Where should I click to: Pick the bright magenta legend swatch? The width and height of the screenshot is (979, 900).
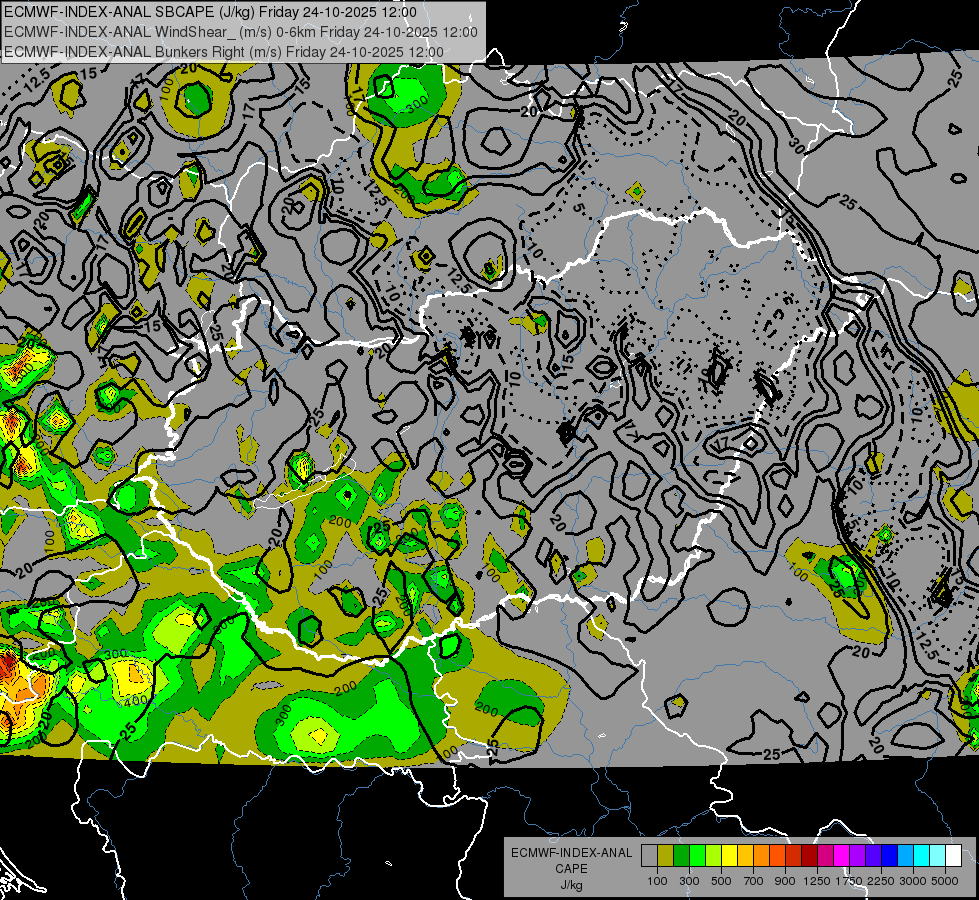[x=841, y=855]
